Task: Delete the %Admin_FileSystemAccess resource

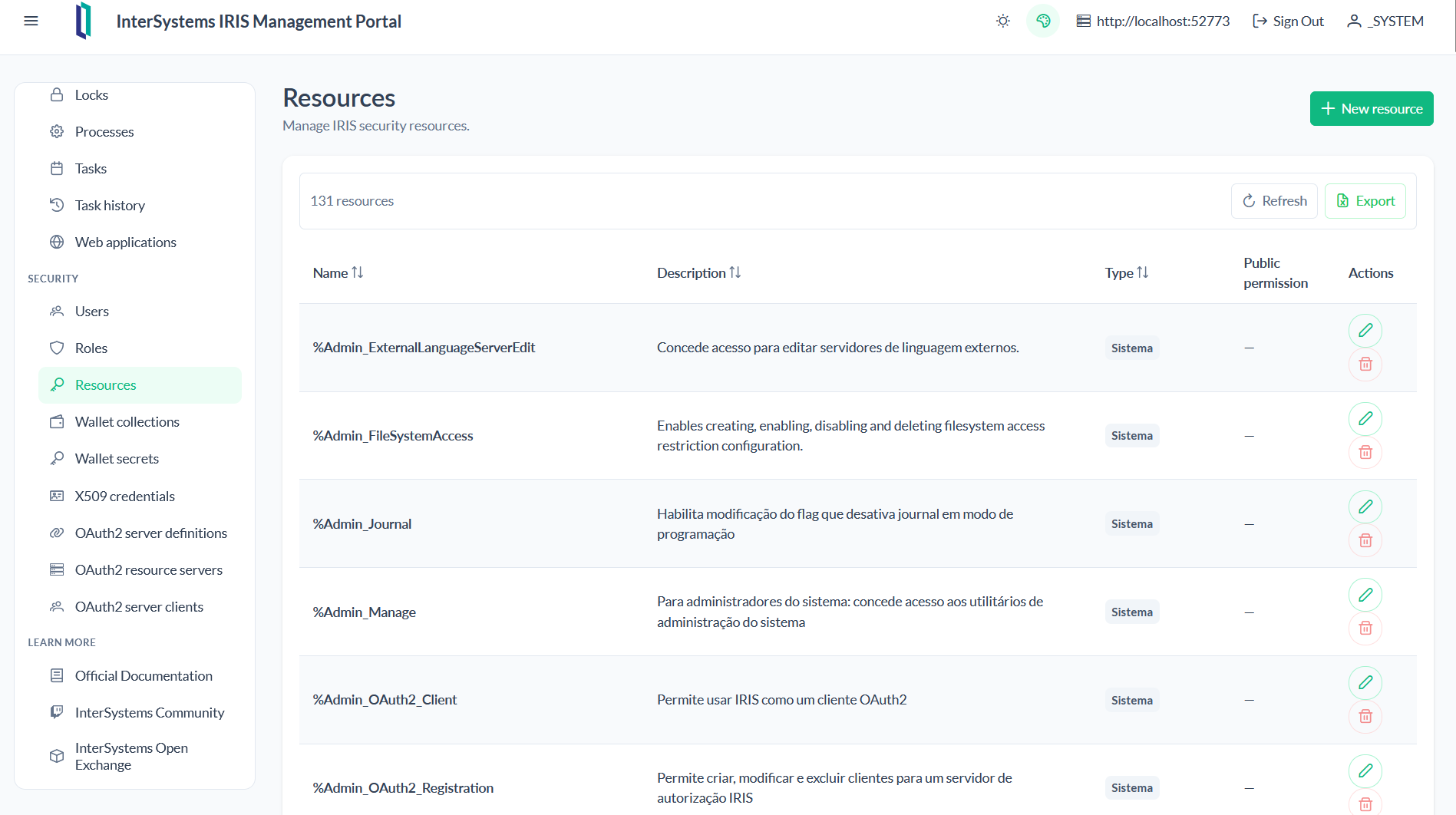Action: coord(1365,452)
